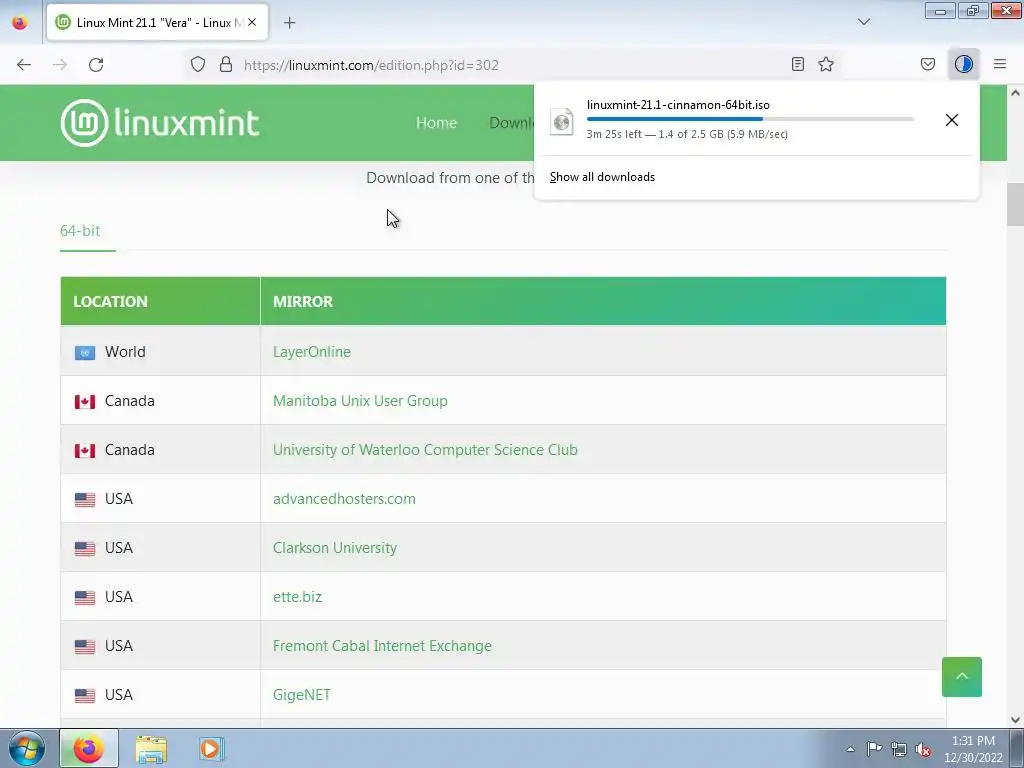This screenshot has height=768, width=1024.
Task: Click the forward navigation arrow
Action: pos(60,65)
